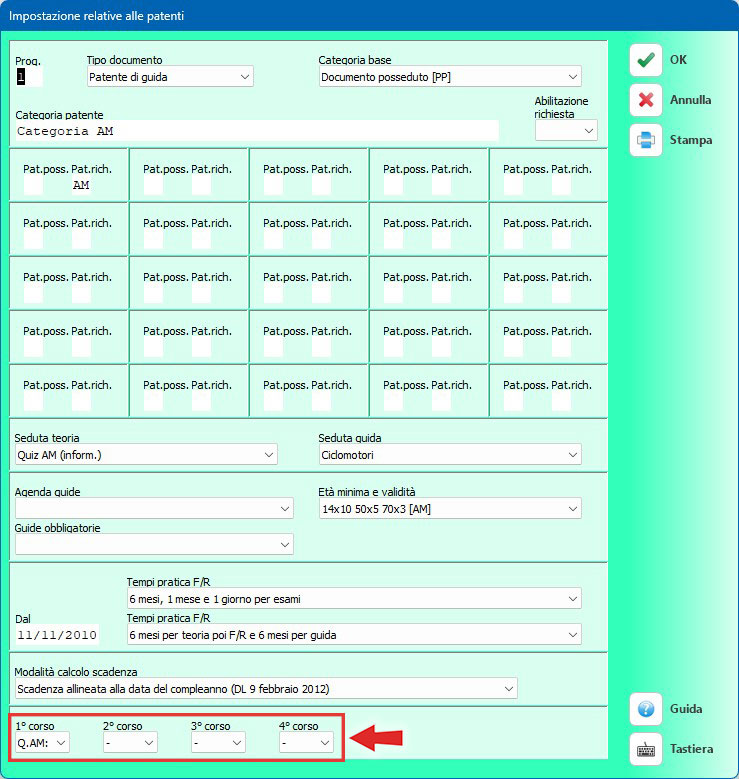Viewport: 739px width, 779px height.
Task: Open the Tastiera keyboard icon
Action: pos(646,749)
